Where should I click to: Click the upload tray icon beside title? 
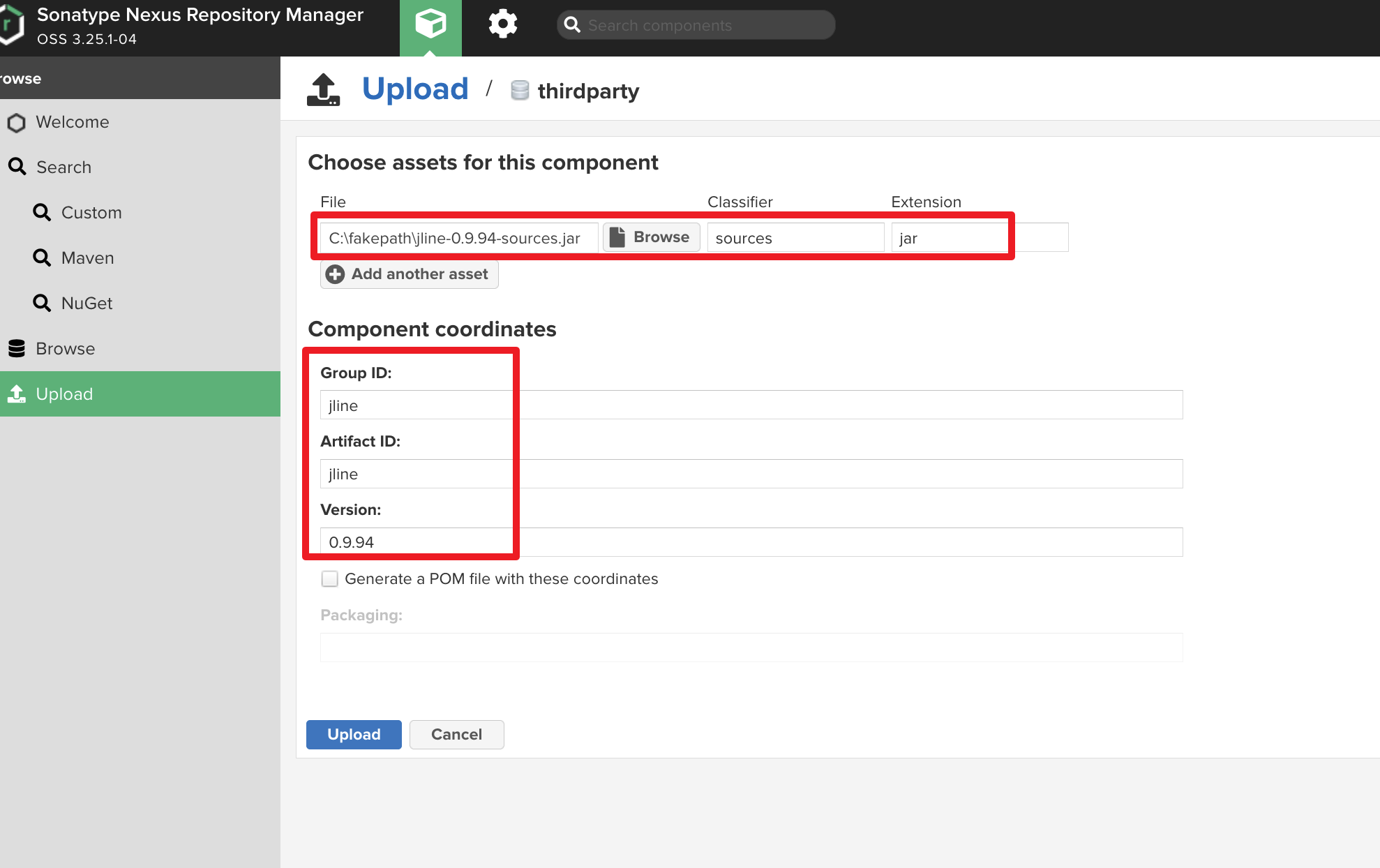323,90
